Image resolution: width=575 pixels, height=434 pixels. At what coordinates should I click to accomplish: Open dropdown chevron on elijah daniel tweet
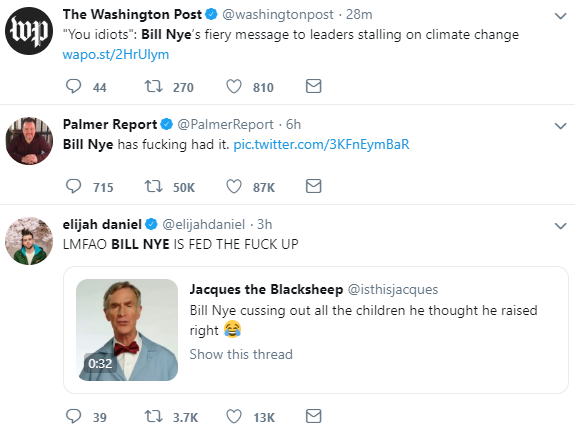(561, 226)
